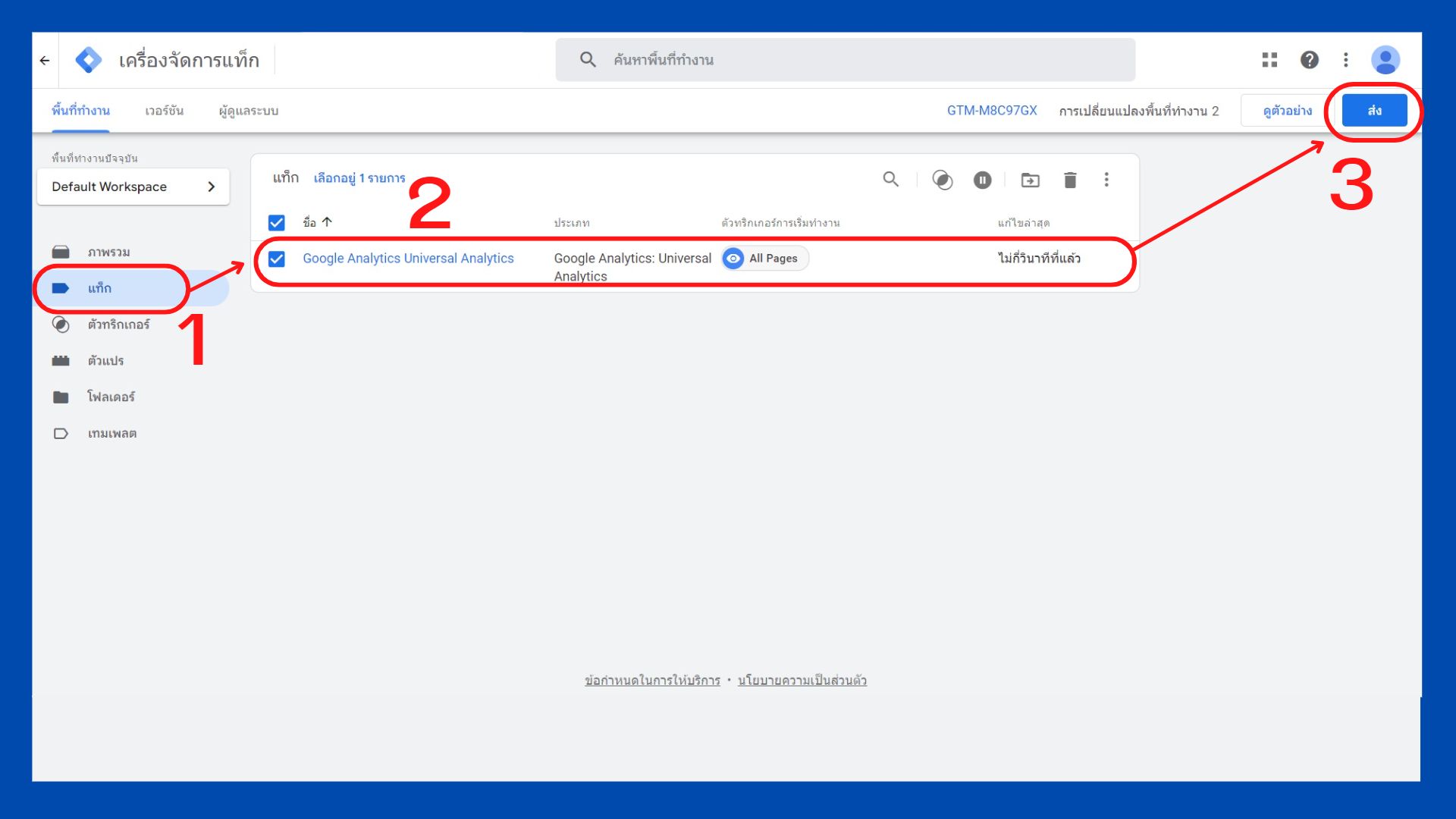Search tags with the table magnifier icon
Screen dimensions: 1456x819
click(891, 180)
